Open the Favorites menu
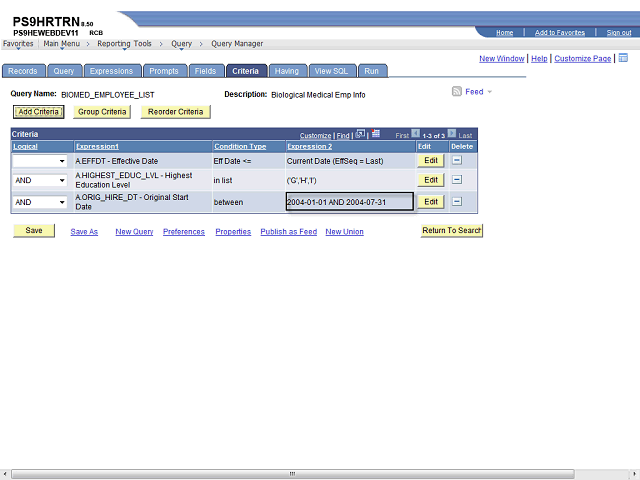This screenshot has height=480, width=640. click(18, 44)
